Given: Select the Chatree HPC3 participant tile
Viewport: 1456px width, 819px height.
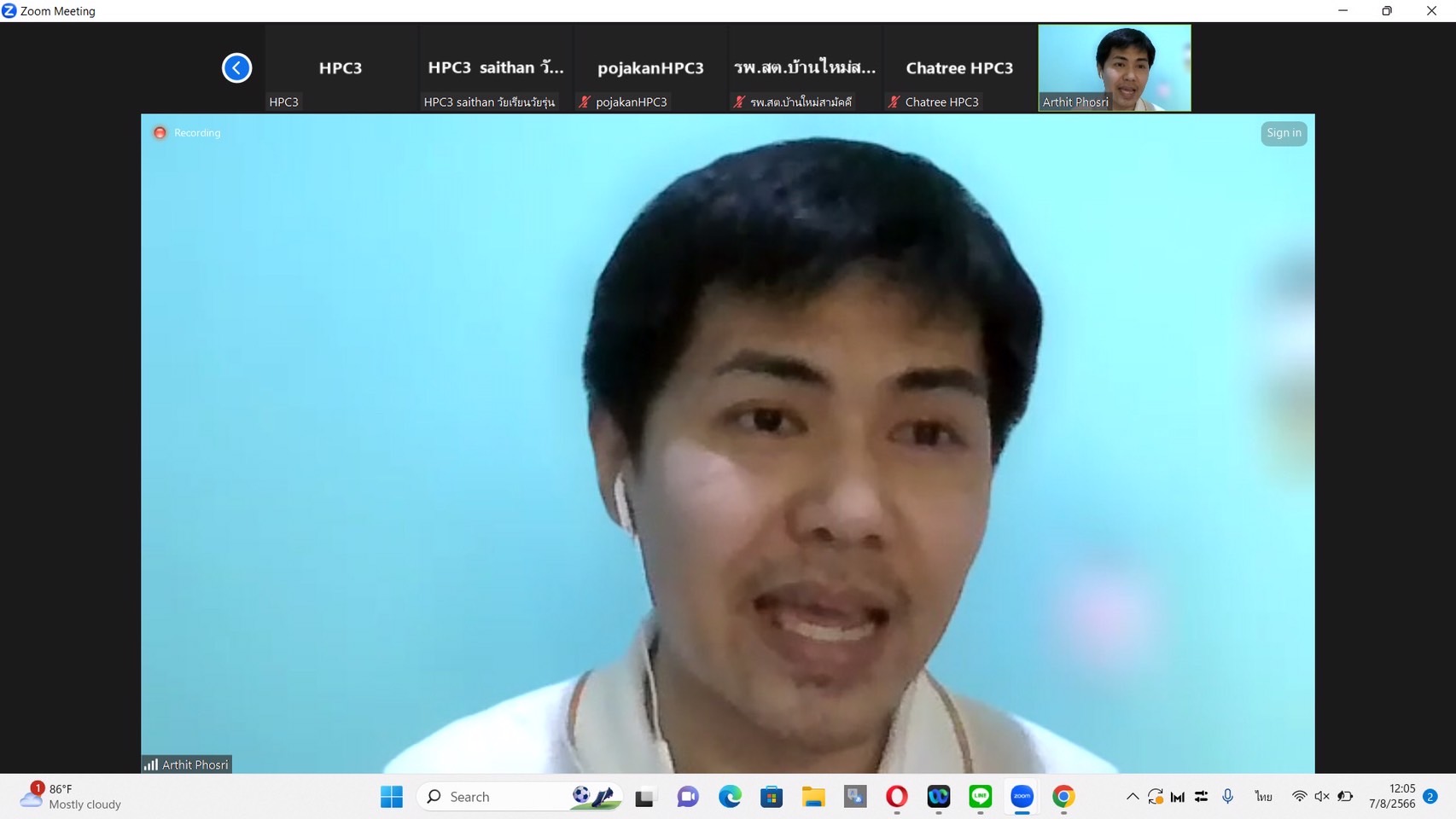Looking at the screenshot, I should pyautogui.click(x=959, y=67).
